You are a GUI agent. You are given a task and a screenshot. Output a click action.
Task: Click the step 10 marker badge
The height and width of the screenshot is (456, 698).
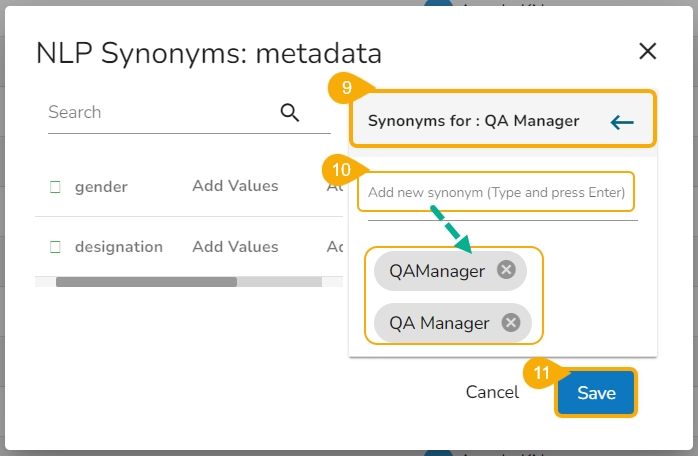point(341,169)
